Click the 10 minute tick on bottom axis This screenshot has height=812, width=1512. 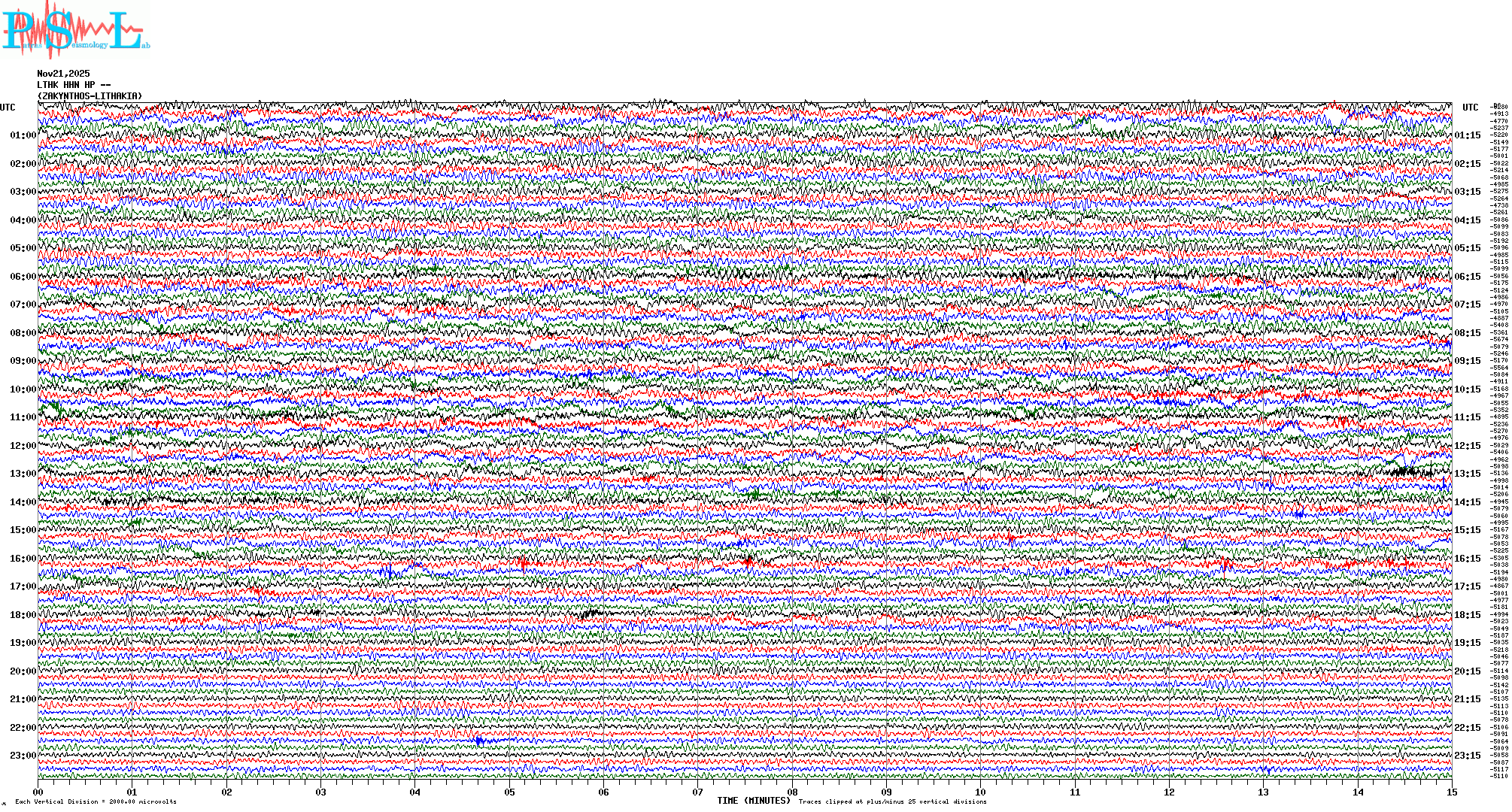pos(980,792)
